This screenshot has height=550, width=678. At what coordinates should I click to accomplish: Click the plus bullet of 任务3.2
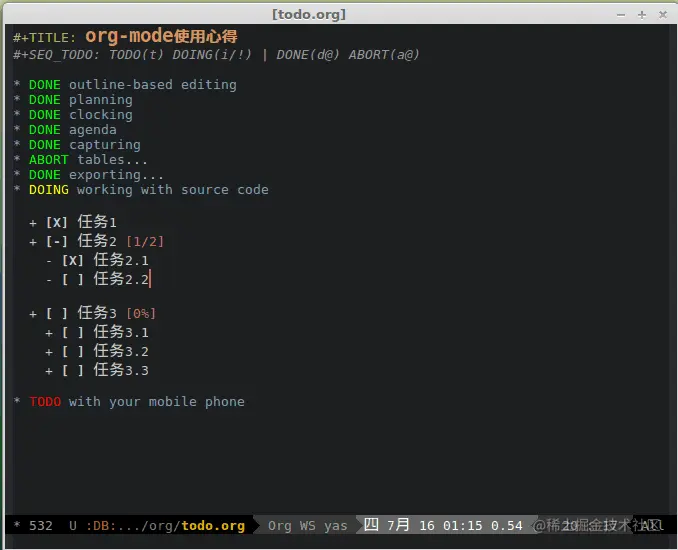[49, 352]
